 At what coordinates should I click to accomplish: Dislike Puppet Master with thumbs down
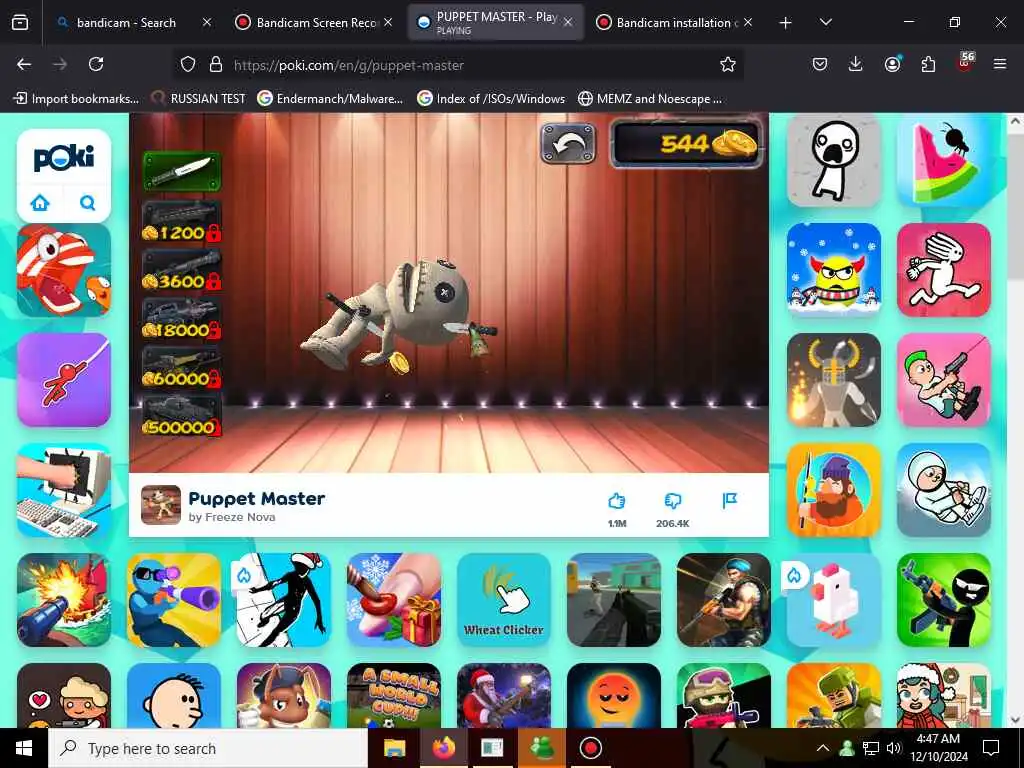[673, 501]
